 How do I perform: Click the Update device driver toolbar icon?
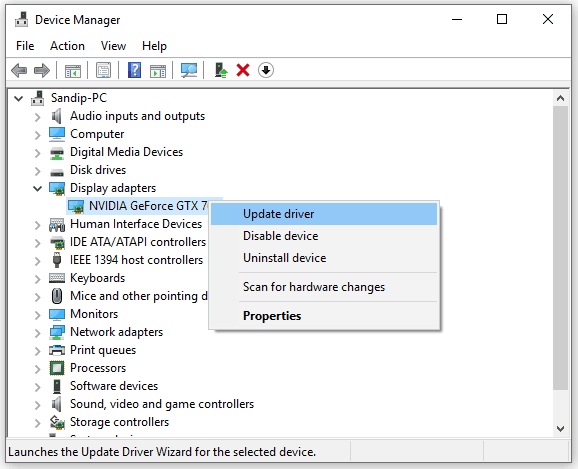221,70
